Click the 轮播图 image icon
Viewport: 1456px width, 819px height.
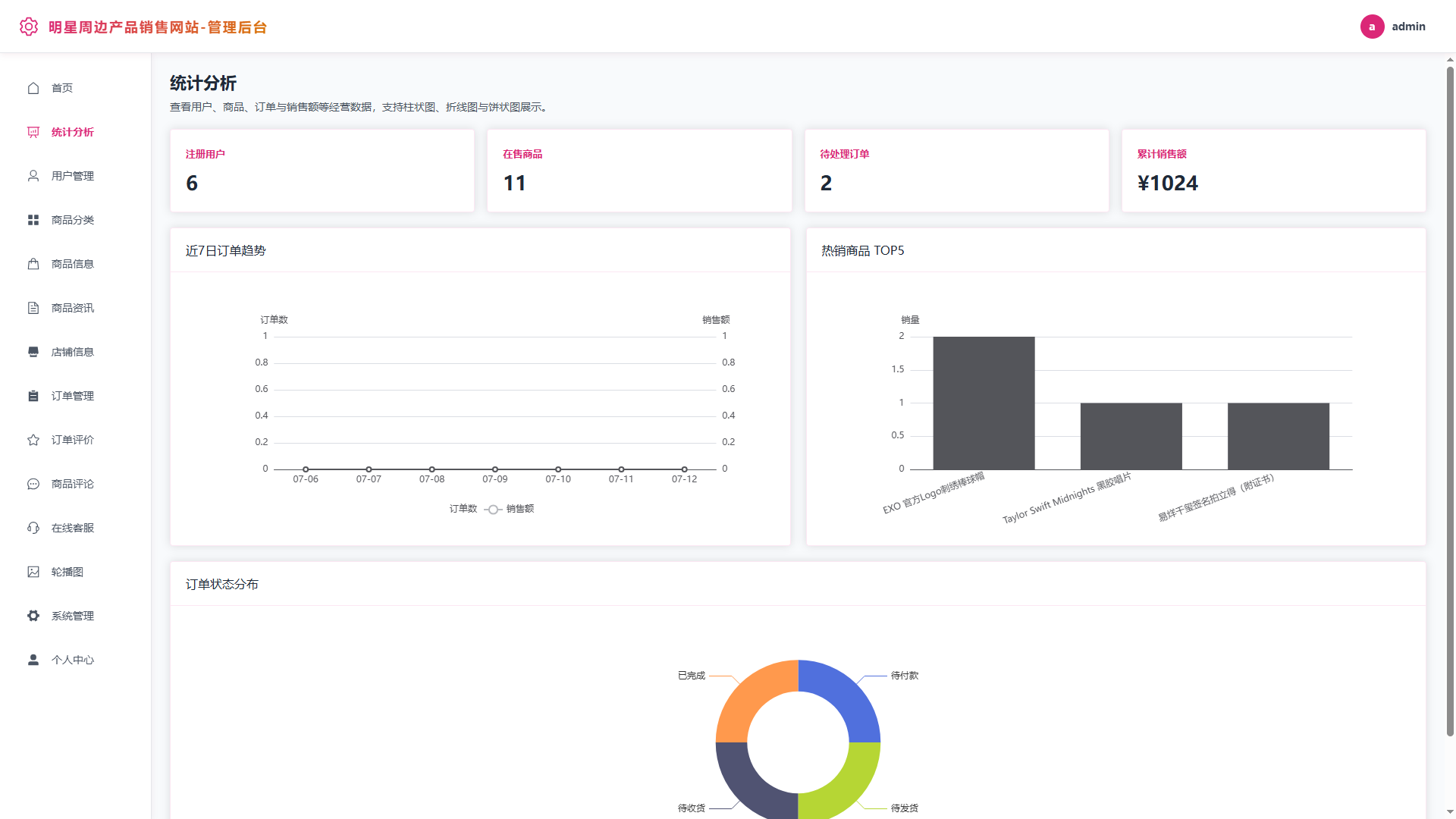pos(33,572)
